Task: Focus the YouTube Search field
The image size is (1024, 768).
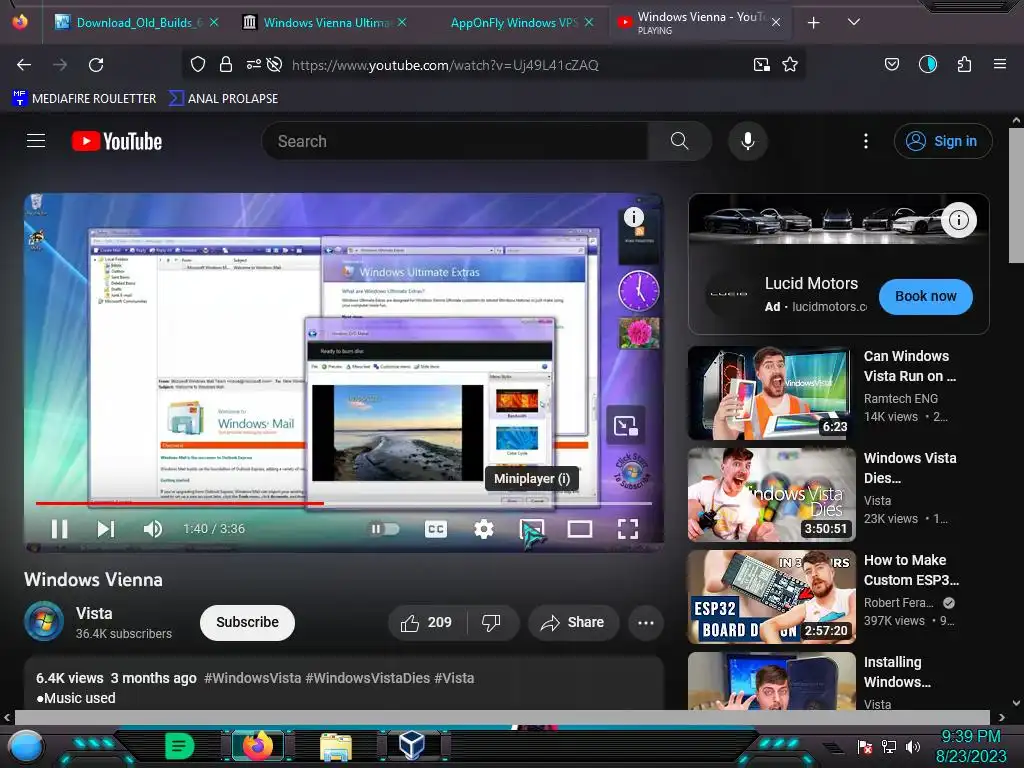Action: click(x=455, y=141)
